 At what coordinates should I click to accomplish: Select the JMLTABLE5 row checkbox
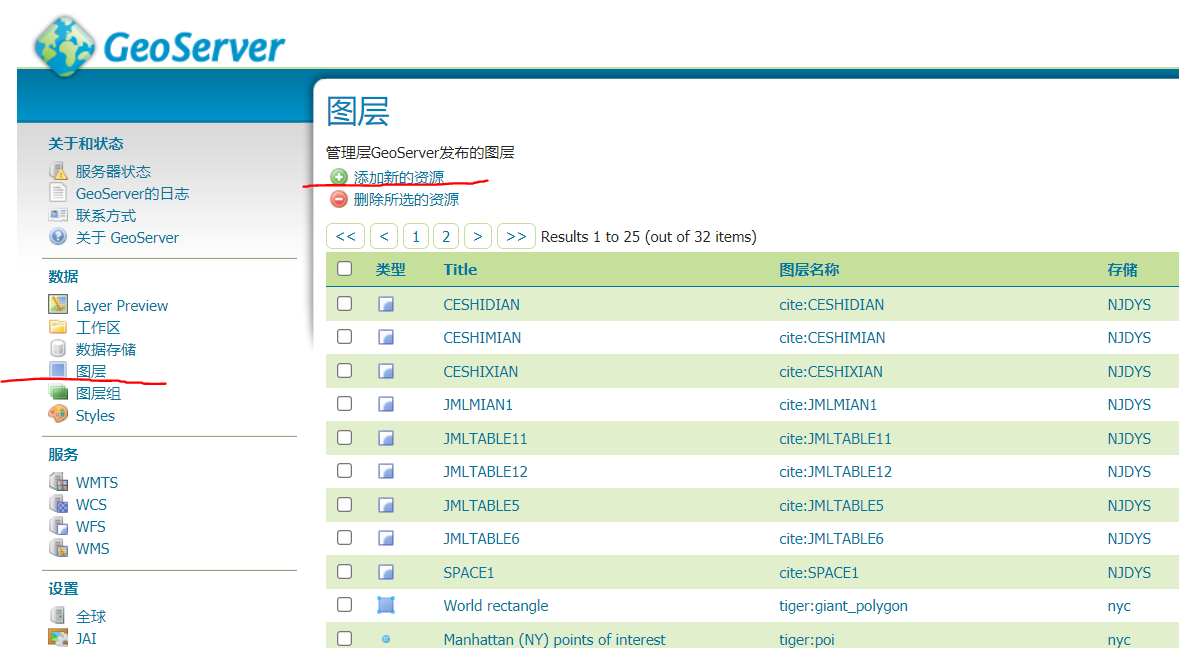[x=345, y=505]
